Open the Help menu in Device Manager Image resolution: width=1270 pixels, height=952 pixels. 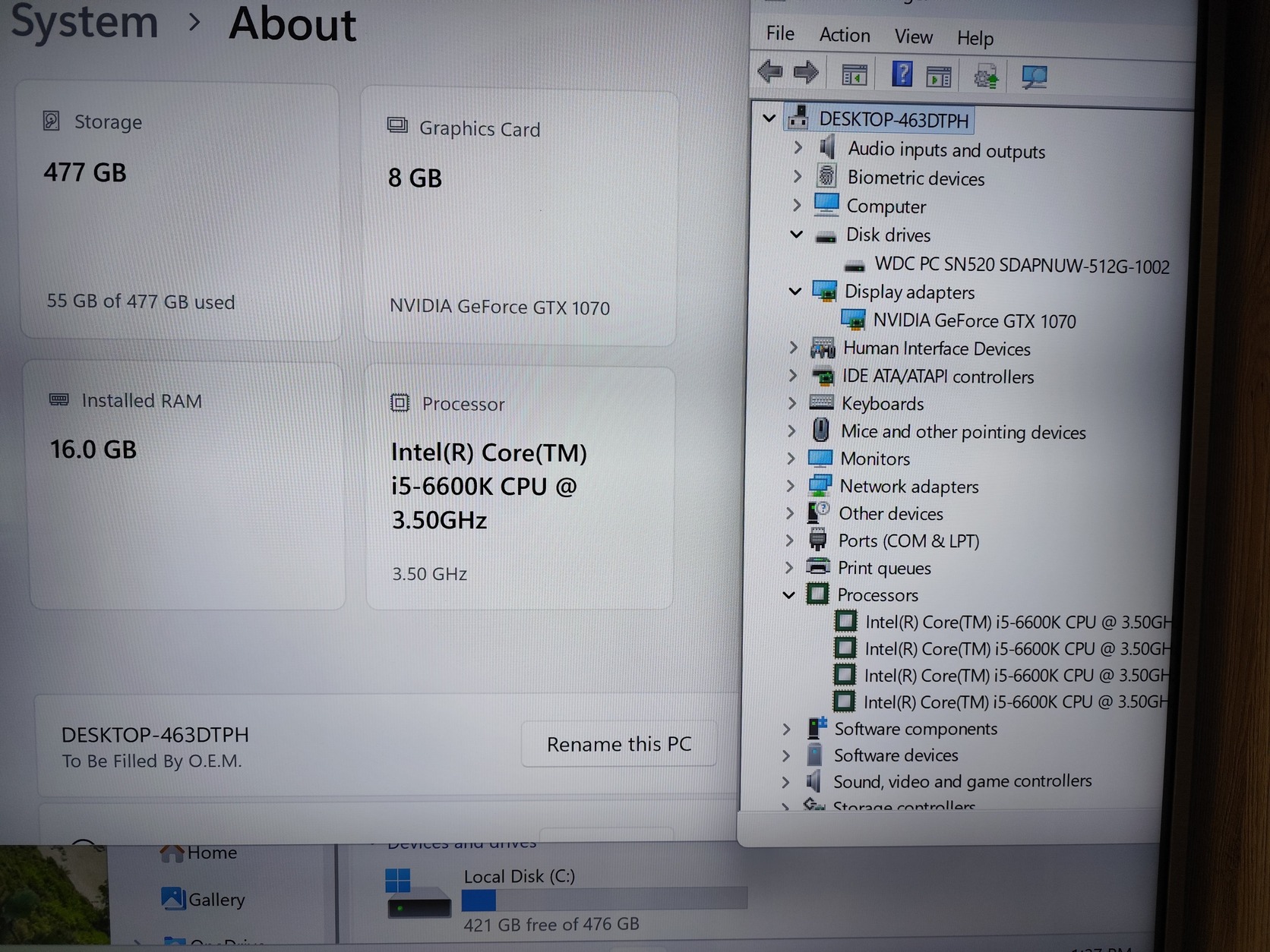(x=975, y=38)
